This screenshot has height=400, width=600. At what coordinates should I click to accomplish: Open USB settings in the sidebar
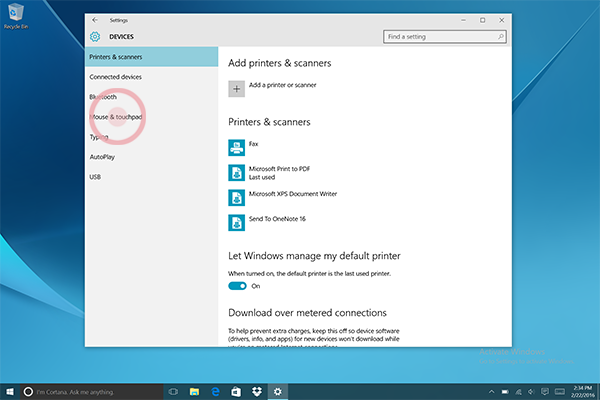pyautogui.click(x=152, y=177)
